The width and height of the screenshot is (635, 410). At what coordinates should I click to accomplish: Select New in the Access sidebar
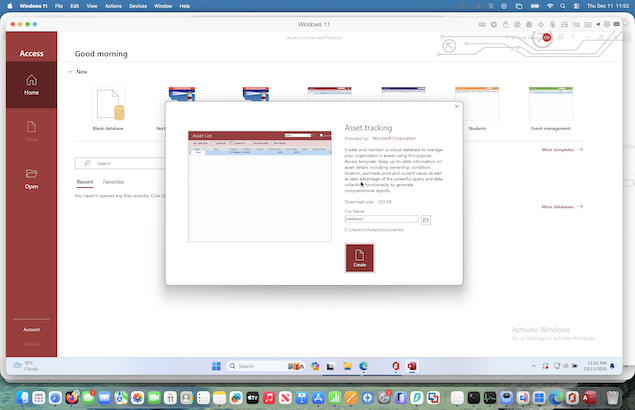(31, 131)
